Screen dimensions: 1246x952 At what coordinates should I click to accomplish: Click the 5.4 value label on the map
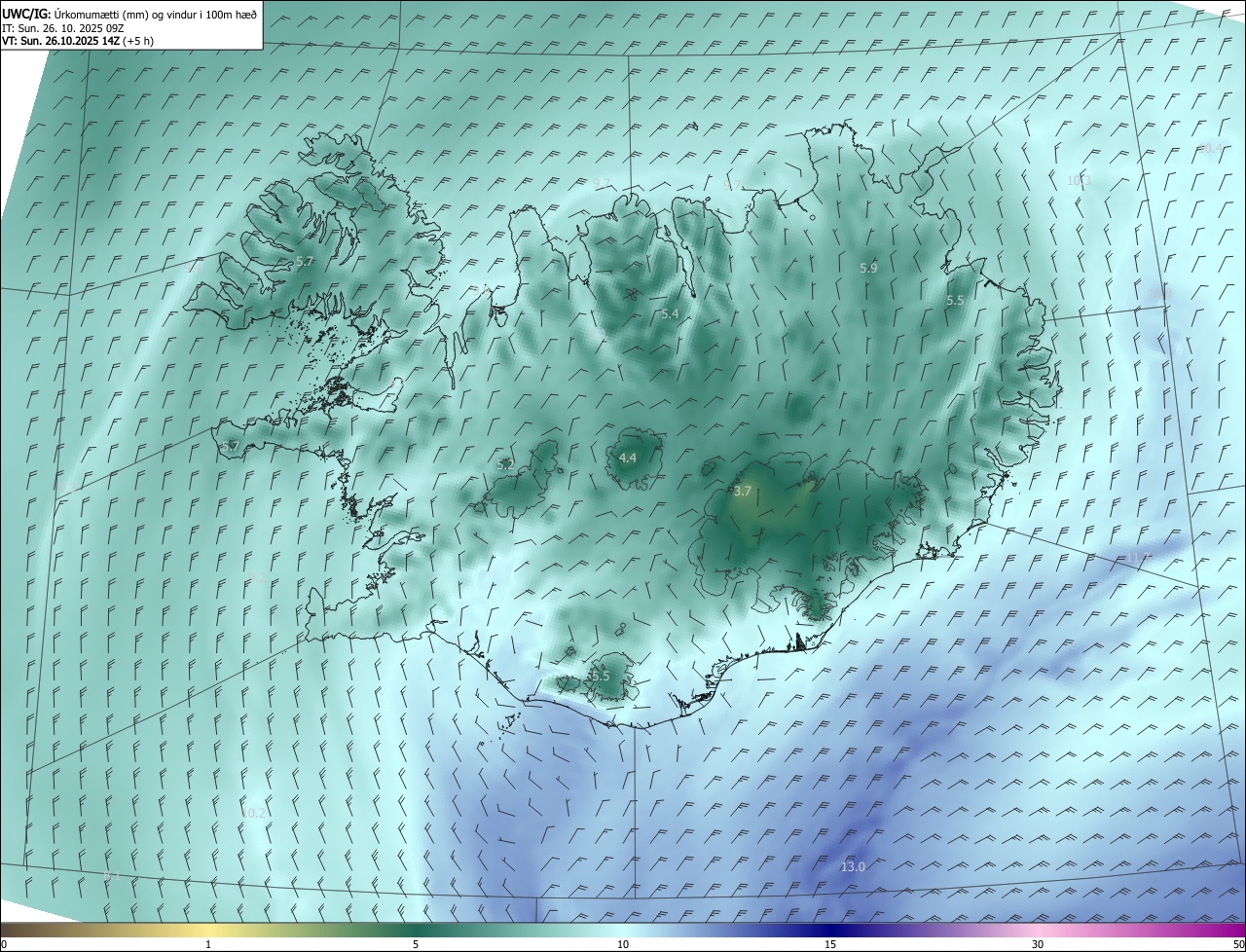(x=670, y=314)
